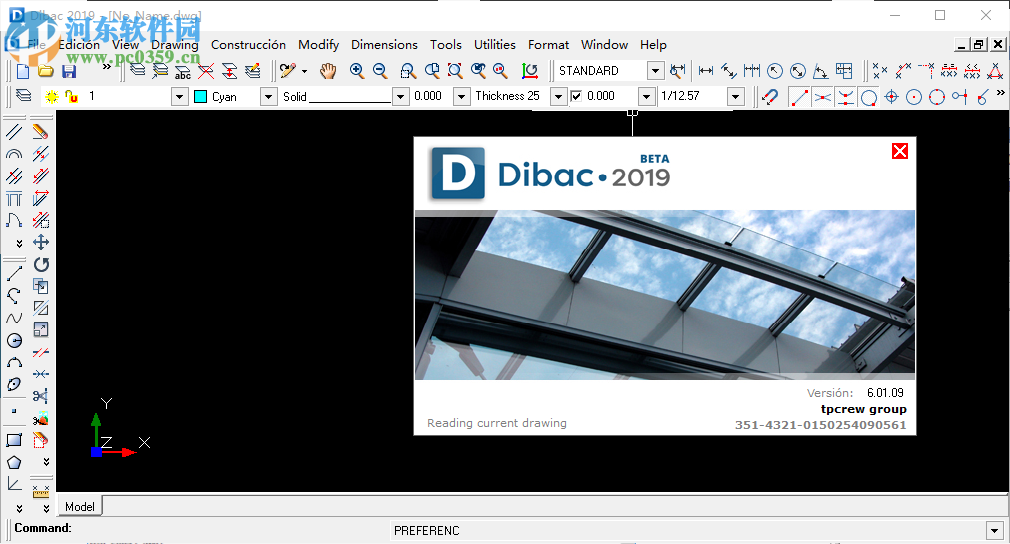Select the angular dimension tool

click(x=820, y=71)
